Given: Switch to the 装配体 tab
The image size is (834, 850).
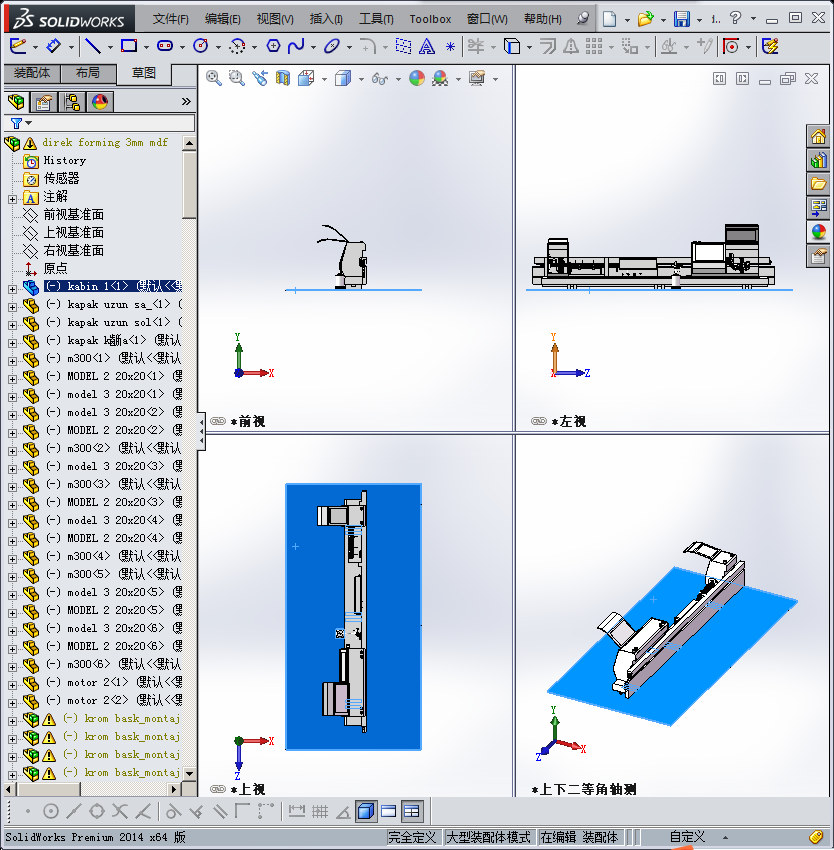Looking at the screenshot, I should click(32, 73).
